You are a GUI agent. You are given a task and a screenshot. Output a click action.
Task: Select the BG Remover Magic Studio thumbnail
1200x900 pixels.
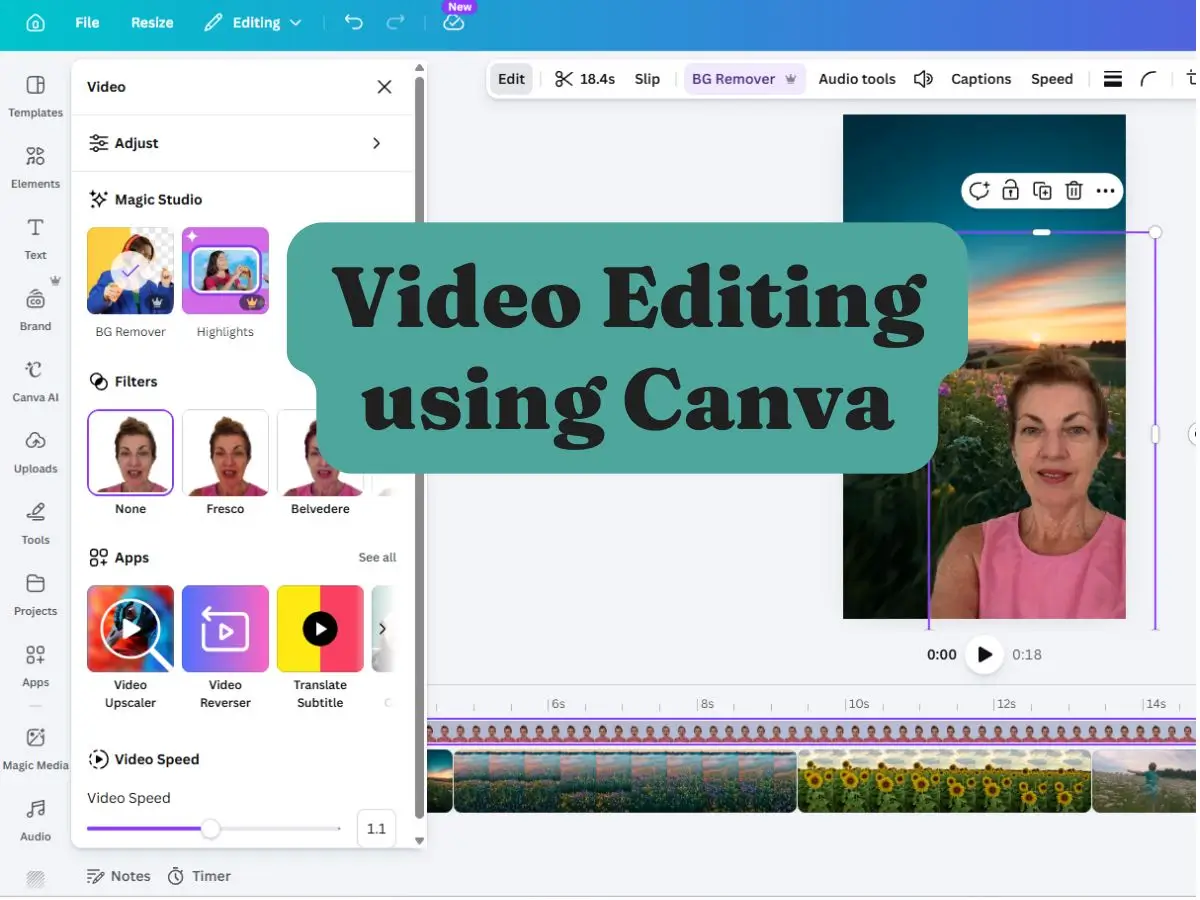click(x=130, y=271)
